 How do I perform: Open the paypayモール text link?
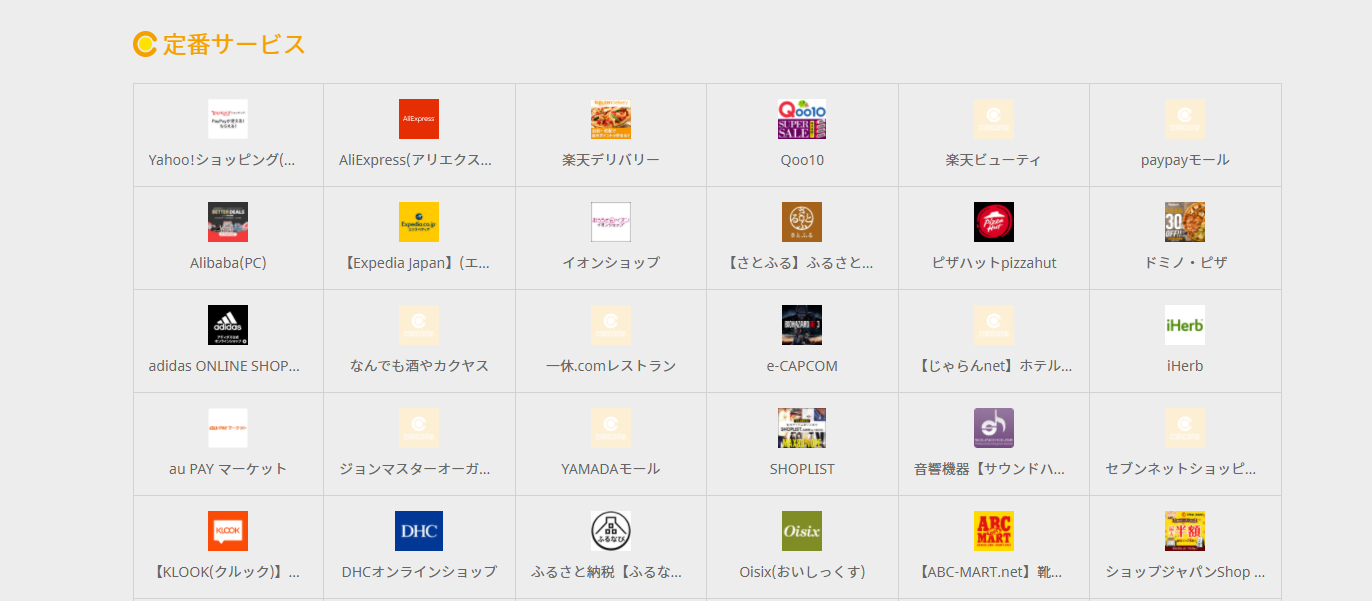1185,160
